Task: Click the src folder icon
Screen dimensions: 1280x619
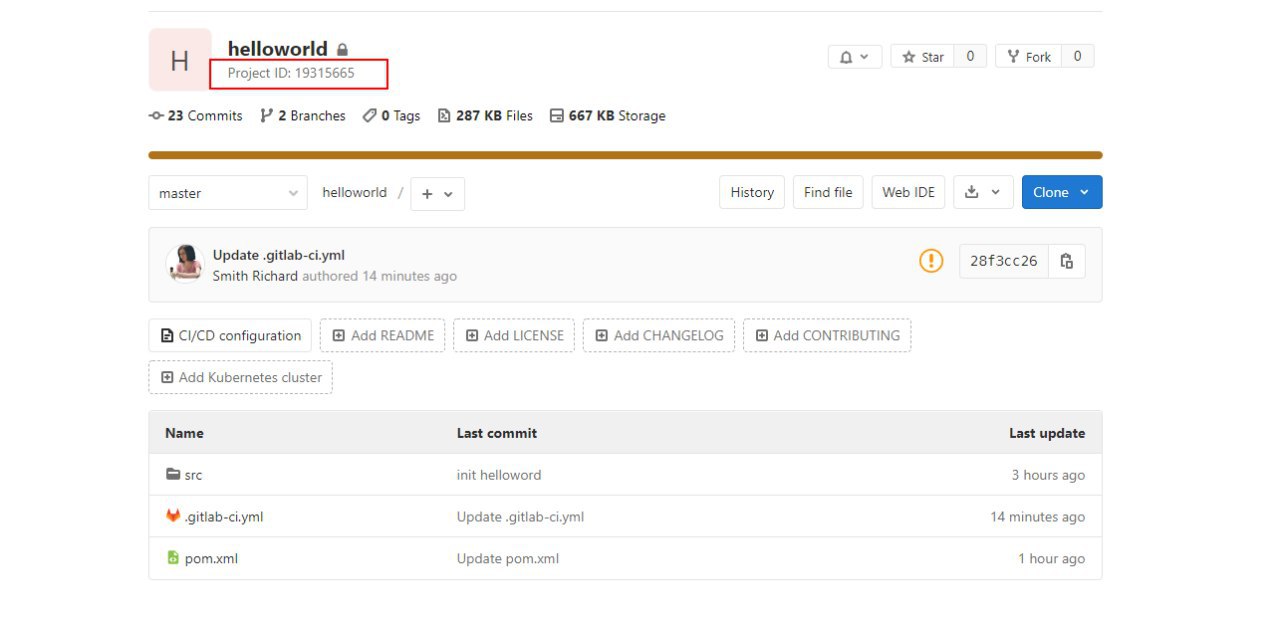Action: pyautogui.click(x=173, y=475)
